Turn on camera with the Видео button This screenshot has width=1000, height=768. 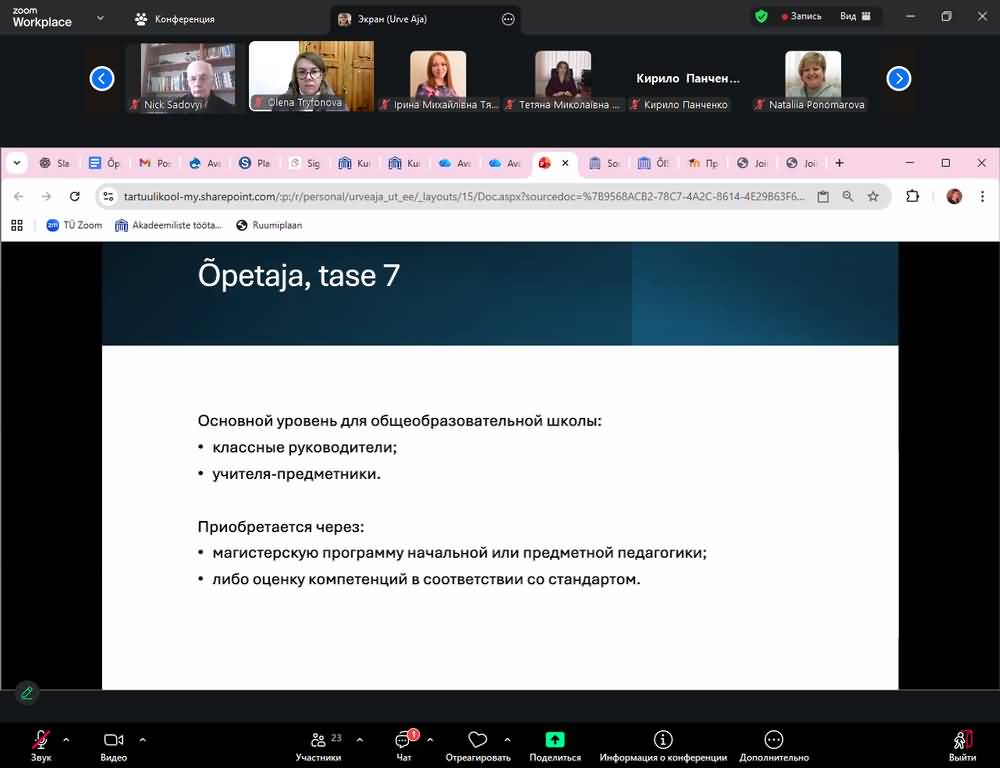pos(113,741)
